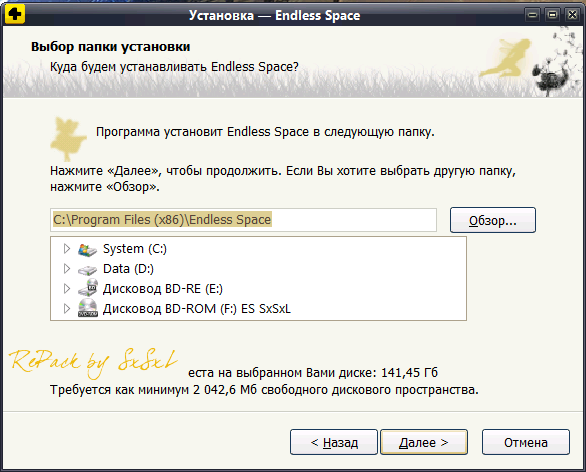Select the System (C:) drive label
Image resolution: width=586 pixels, height=472 pixels.
pos(135,249)
